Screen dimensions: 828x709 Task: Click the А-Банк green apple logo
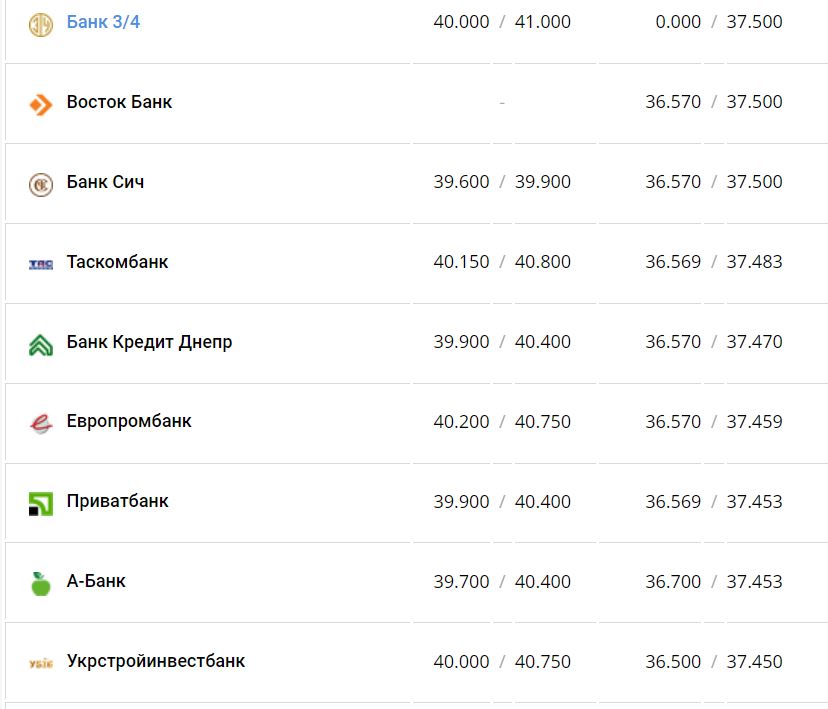pos(40,583)
